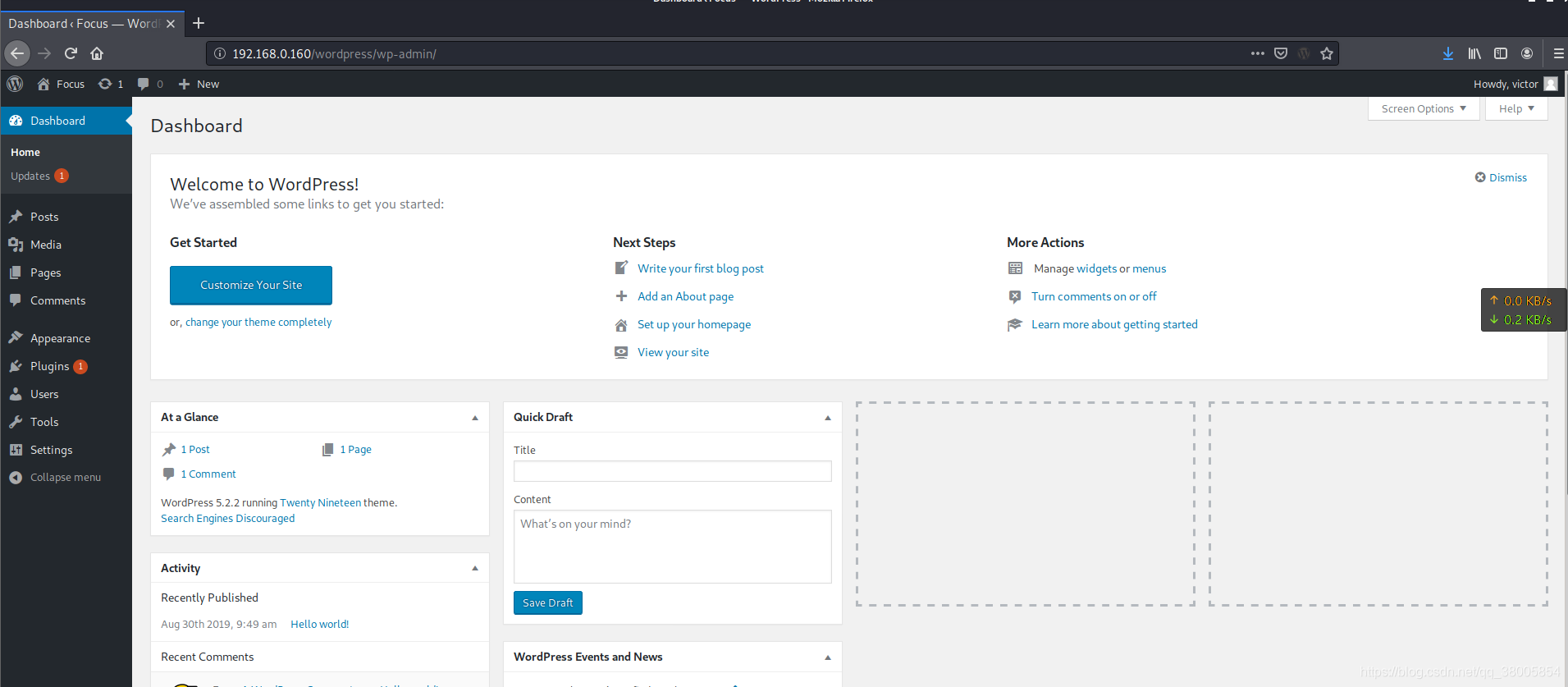Focus the Quick Draft Title field
This screenshot has width=1568, height=687.
click(x=673, y=471)
